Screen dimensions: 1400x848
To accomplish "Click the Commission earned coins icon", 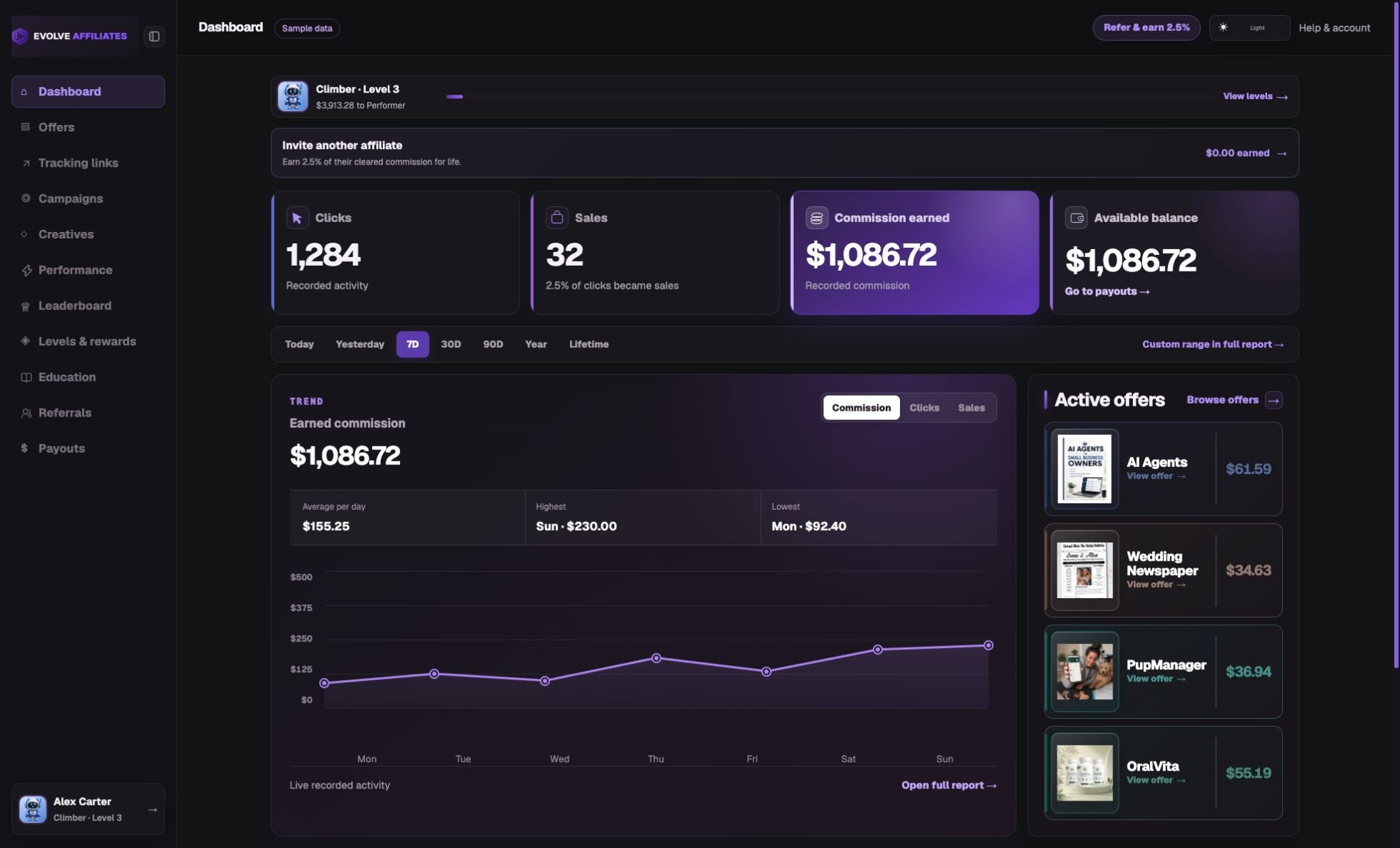I will click(x=816, y=218).
